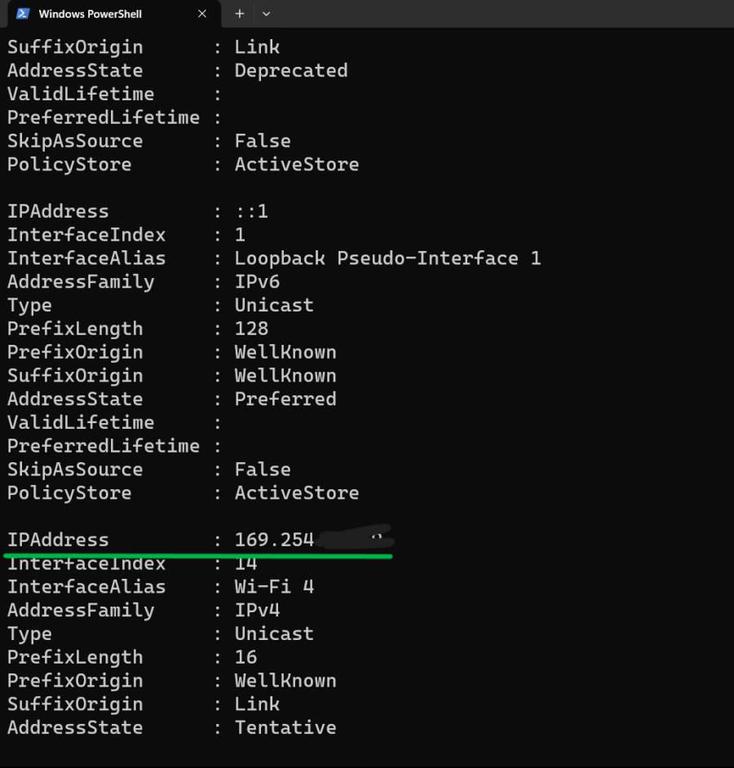
Task: Click the InterfaceIndex value 14
Action: pyautogui.click(x=246, y=564)
